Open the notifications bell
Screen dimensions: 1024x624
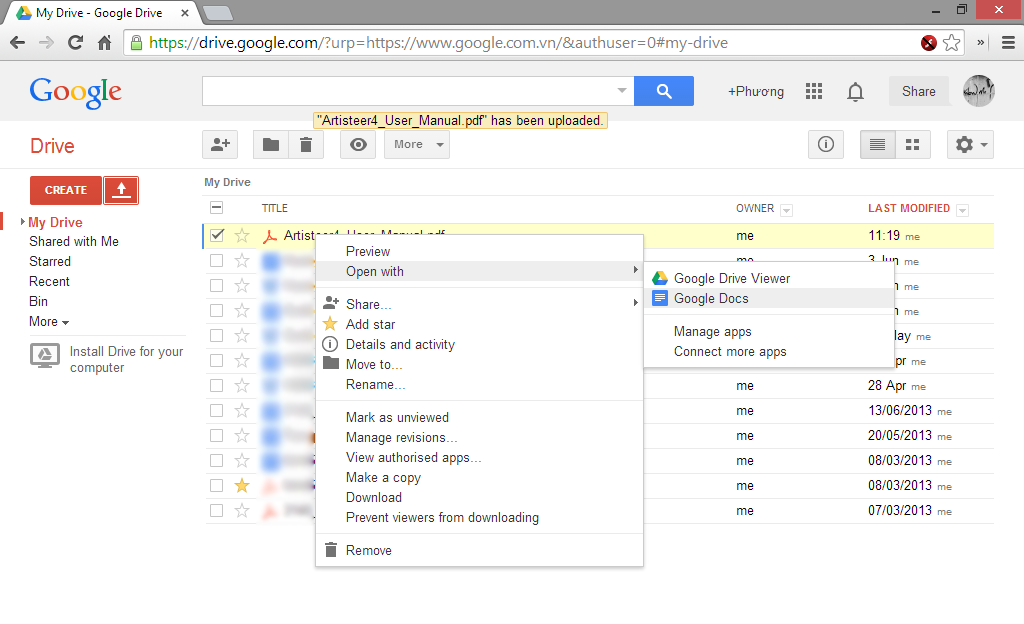pyautogui.click(x=855, y=91)
